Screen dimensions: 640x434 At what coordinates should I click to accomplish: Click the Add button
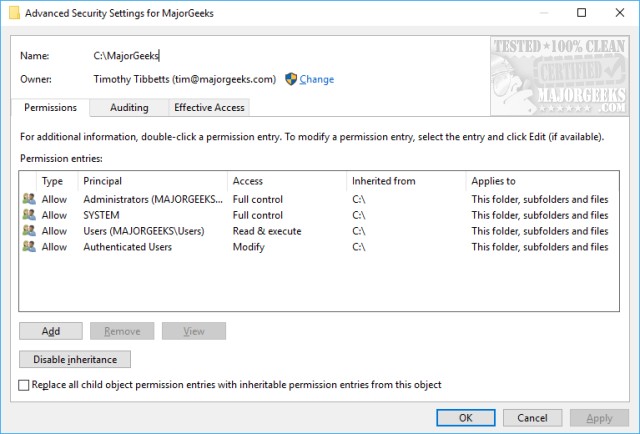51,331
